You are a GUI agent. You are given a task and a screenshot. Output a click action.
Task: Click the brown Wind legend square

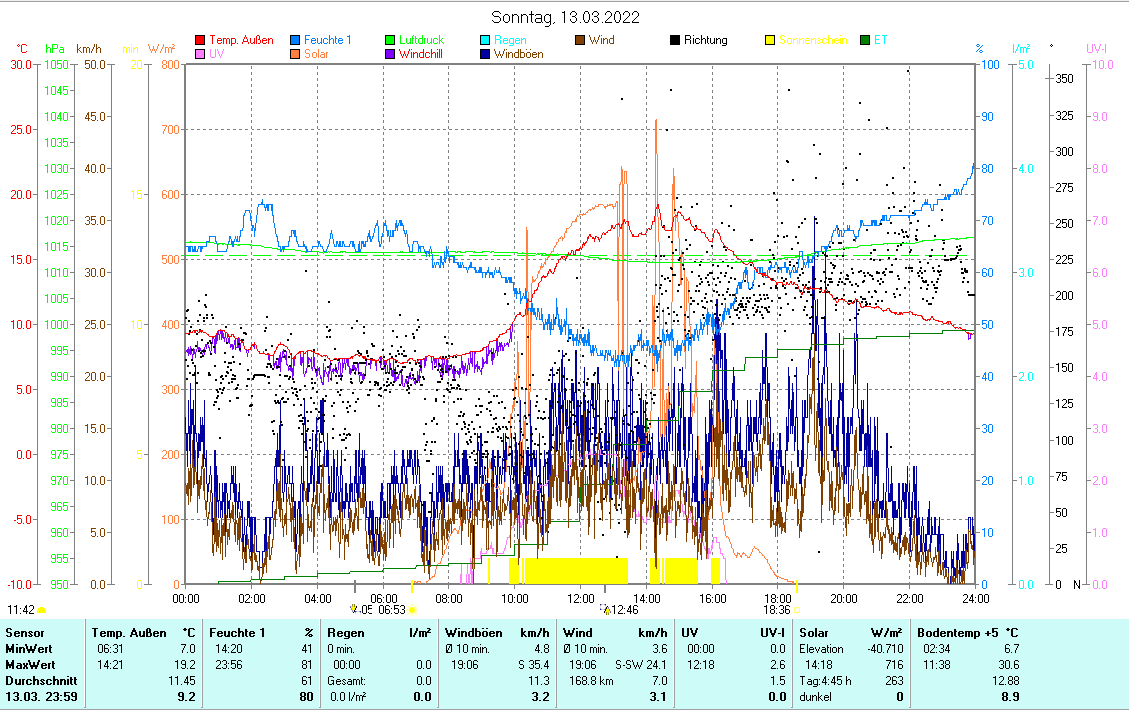(x=580, y=40)
